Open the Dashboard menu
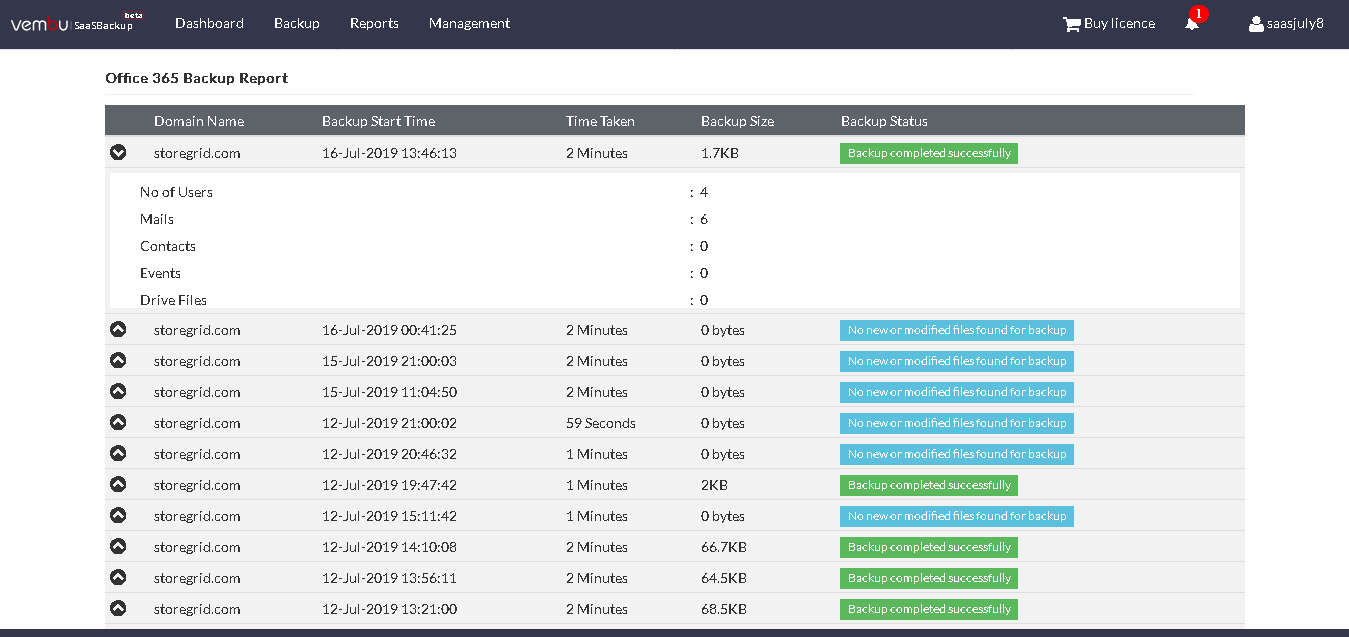 [x=209, y=23]
